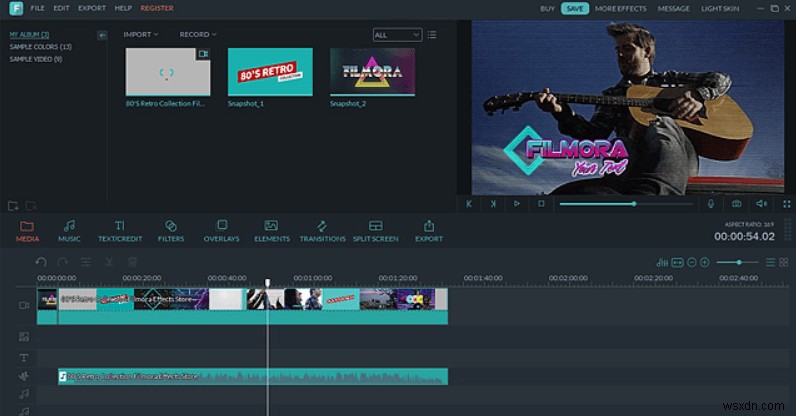Open the File menu
The width and height of the screenshot is (796, 416).
point(37,8)
